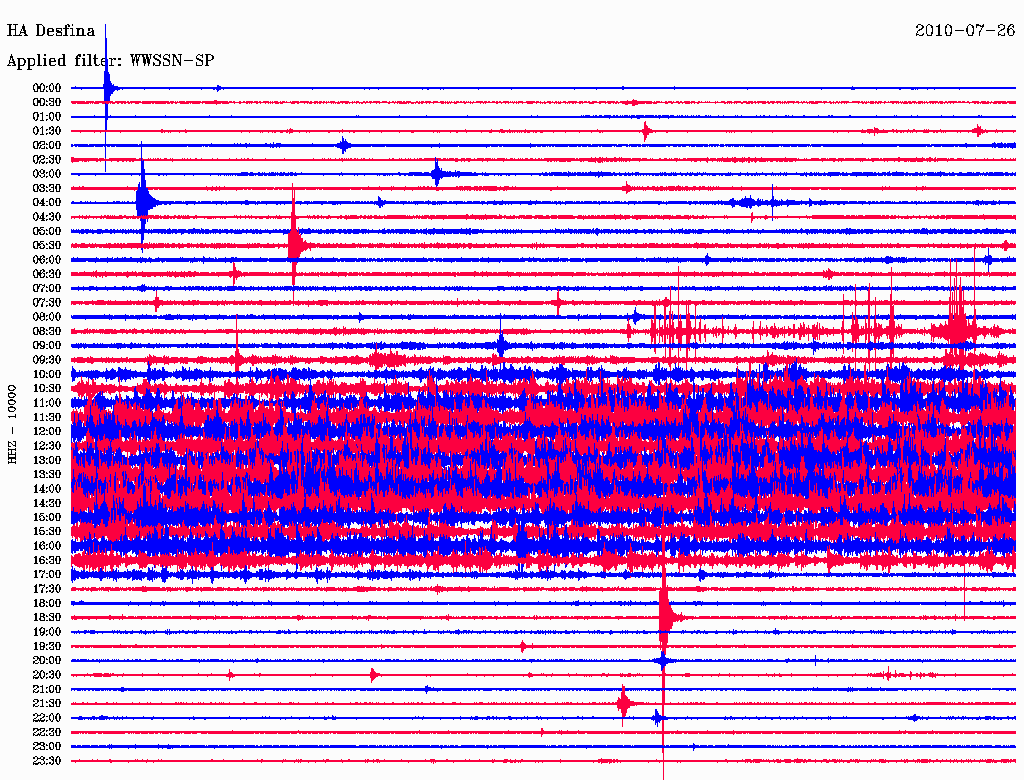The image size is (1024, 780).
Task: Select the 21:00 time label
Action: (x=47, y=689)
